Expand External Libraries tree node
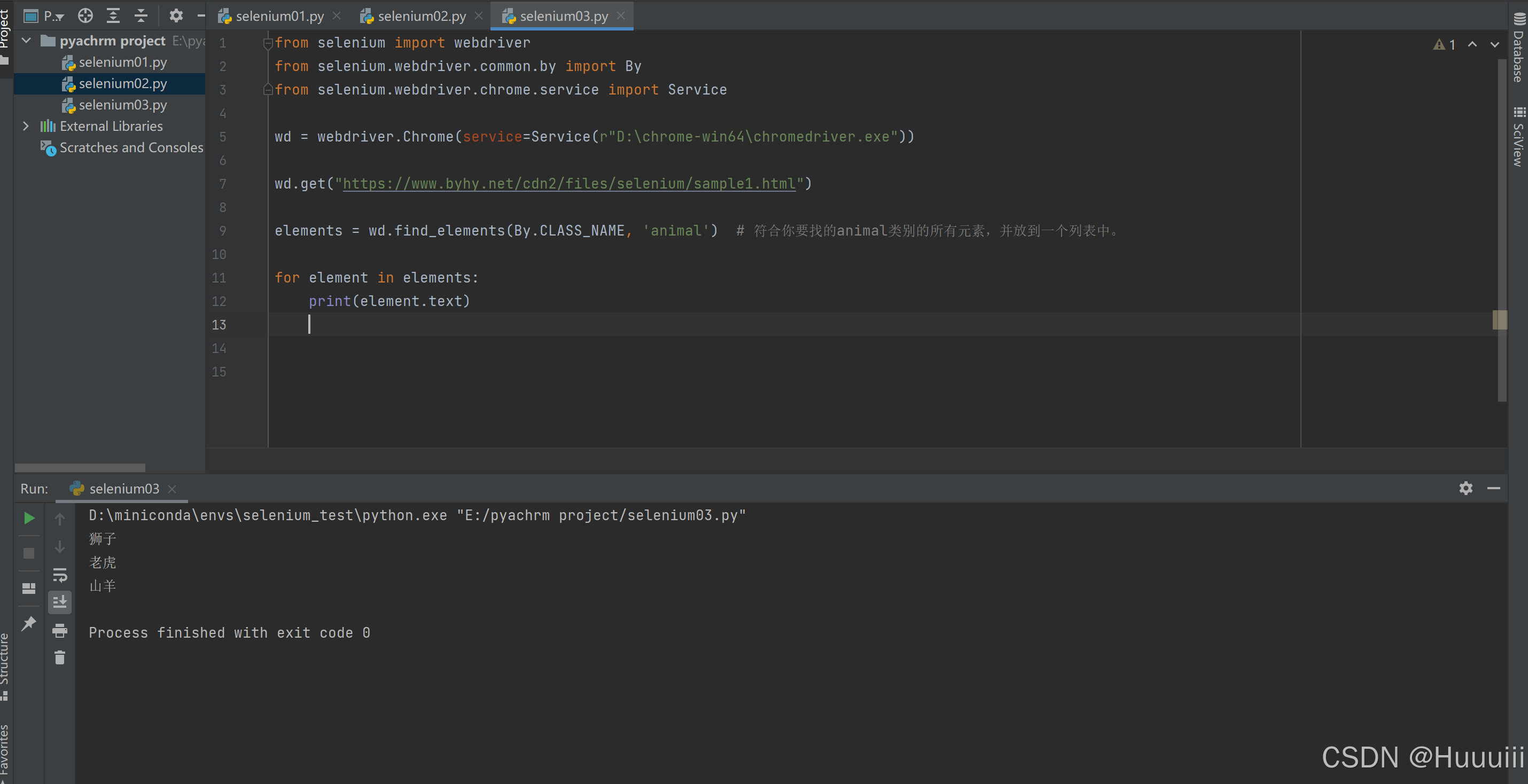Image resolution: width=1528 pixels, height=784 pixels. (x=26, y=127)
